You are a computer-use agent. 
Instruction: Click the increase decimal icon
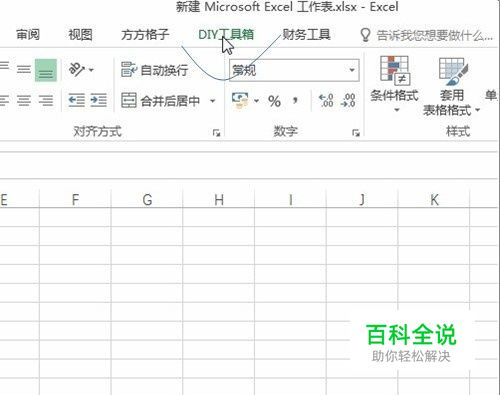326,100
